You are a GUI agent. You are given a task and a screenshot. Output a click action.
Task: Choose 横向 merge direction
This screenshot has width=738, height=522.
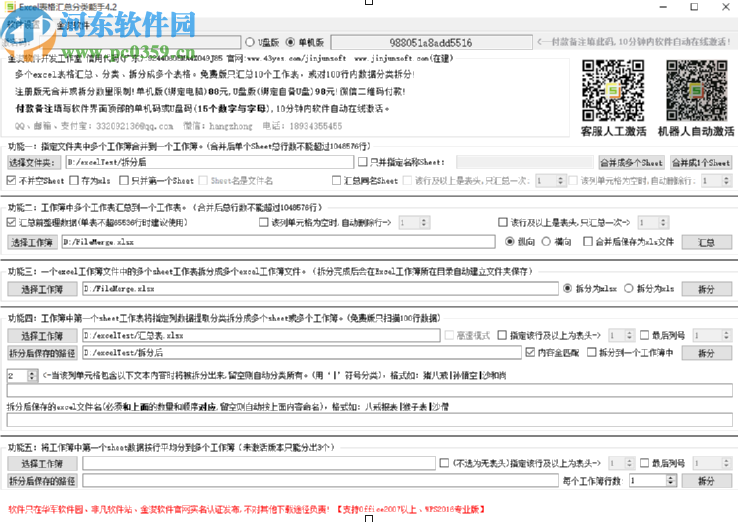(x=545, y=241)
